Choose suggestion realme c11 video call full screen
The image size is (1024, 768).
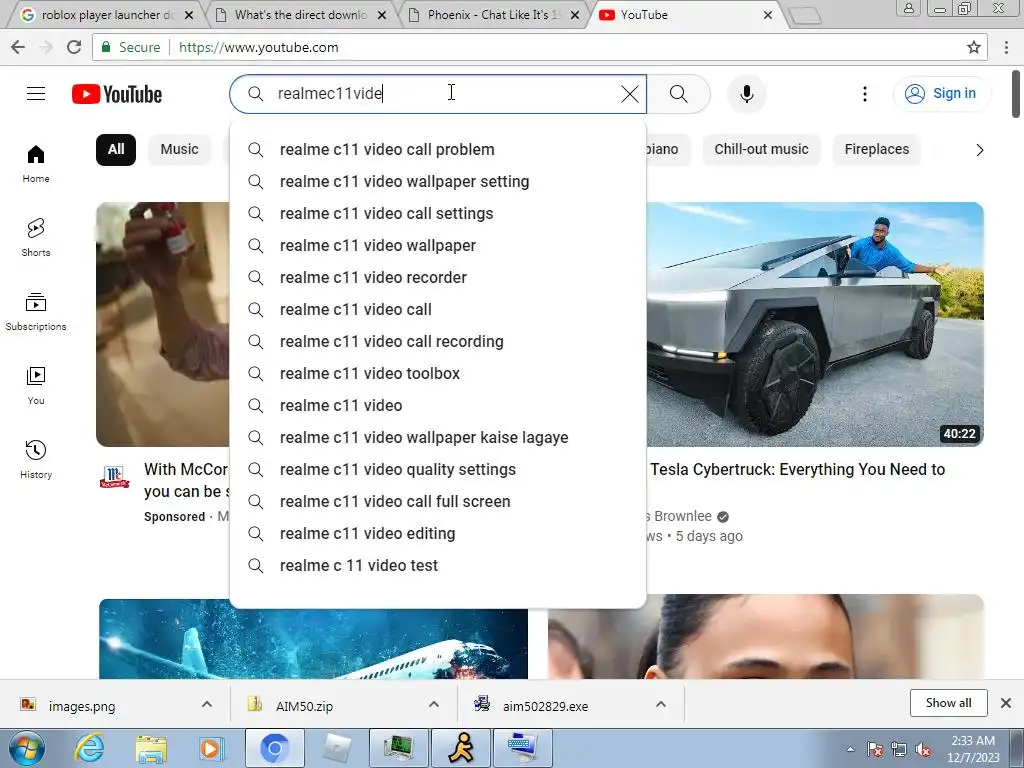[x=438, y=502]
